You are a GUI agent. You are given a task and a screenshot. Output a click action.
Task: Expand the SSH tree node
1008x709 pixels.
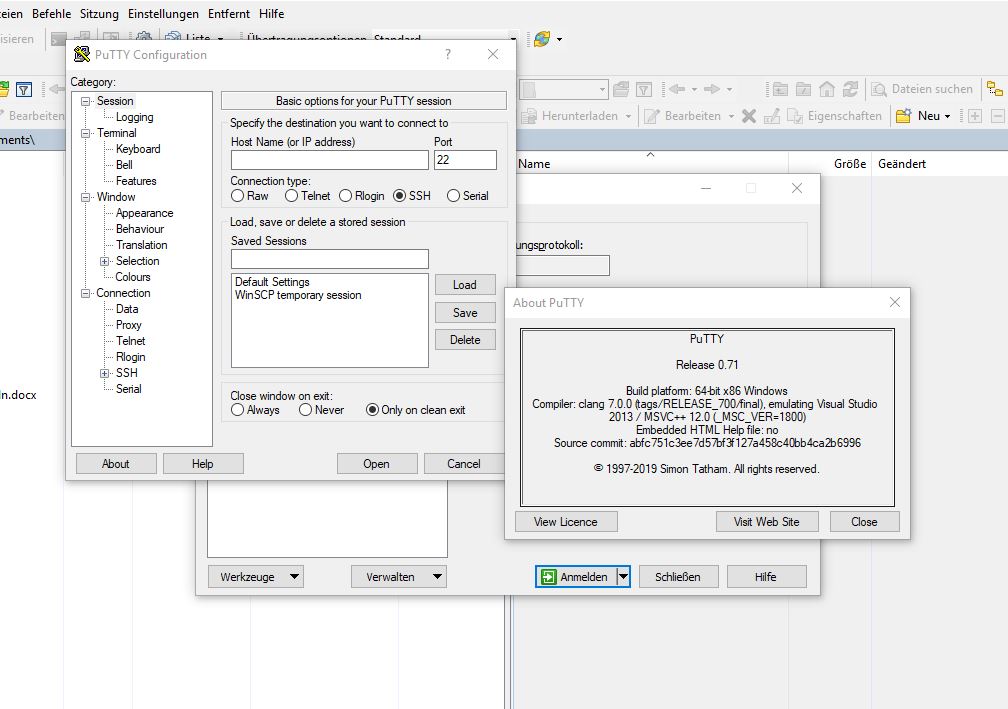coord(104,373)
